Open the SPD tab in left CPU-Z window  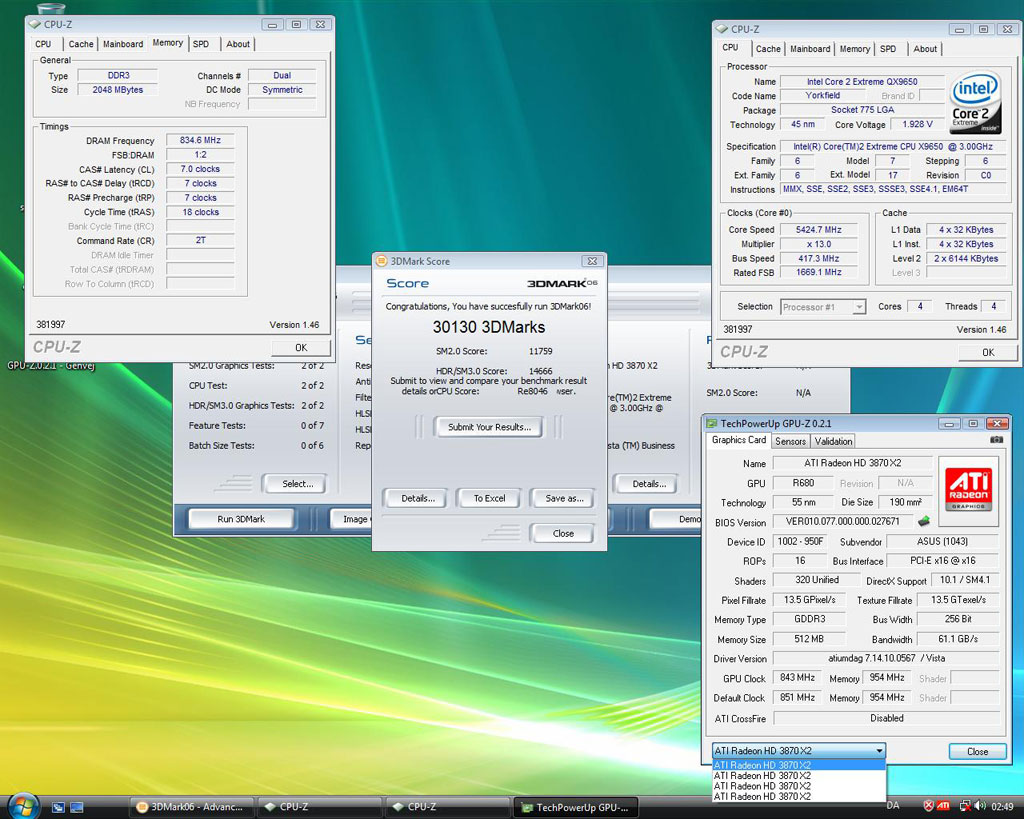[x=201, y=44]
